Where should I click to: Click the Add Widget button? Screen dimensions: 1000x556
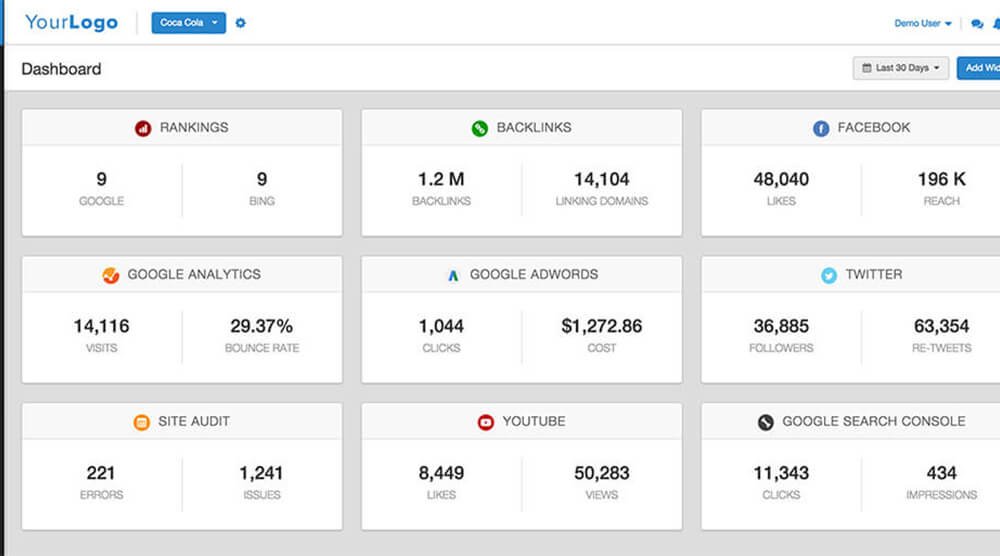coord(978,68)
